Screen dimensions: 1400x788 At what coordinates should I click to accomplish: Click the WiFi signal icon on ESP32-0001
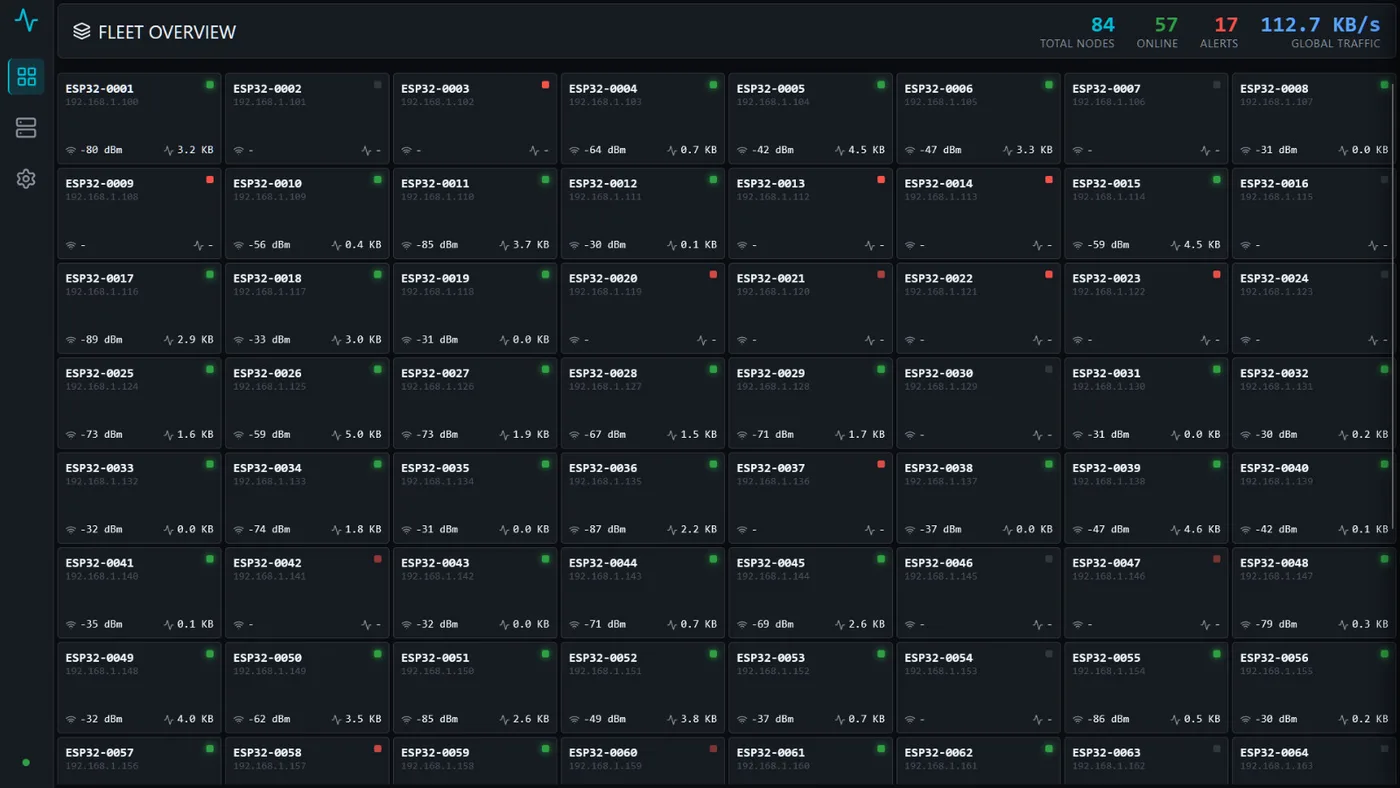pos(71,150)
